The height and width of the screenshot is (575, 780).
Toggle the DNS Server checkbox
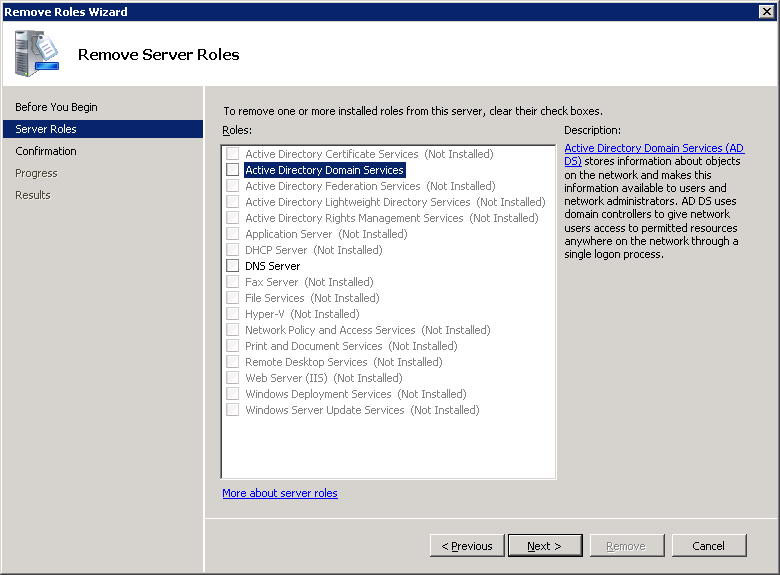pos(232,266)
